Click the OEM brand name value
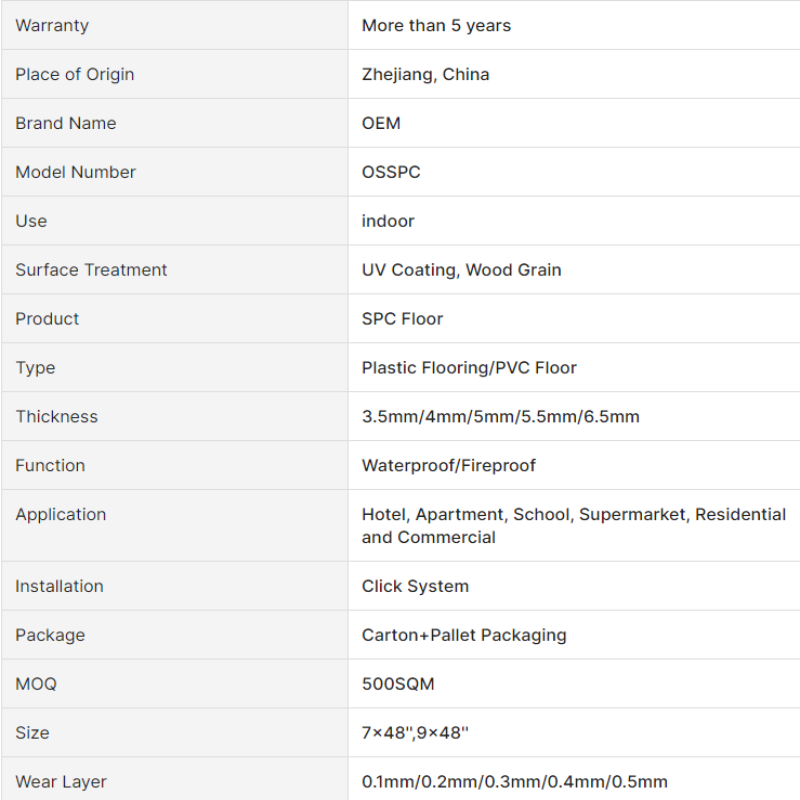 point(381,123)
